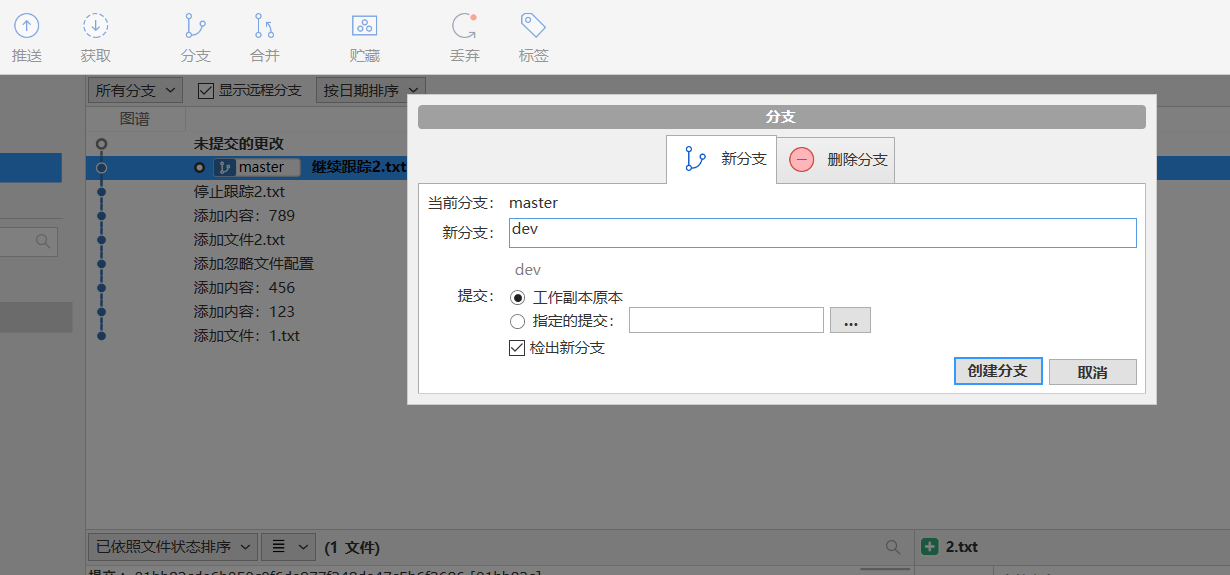Click the 指定的提交 text field
Viewport: 1230px width, 575px height.
726,320
